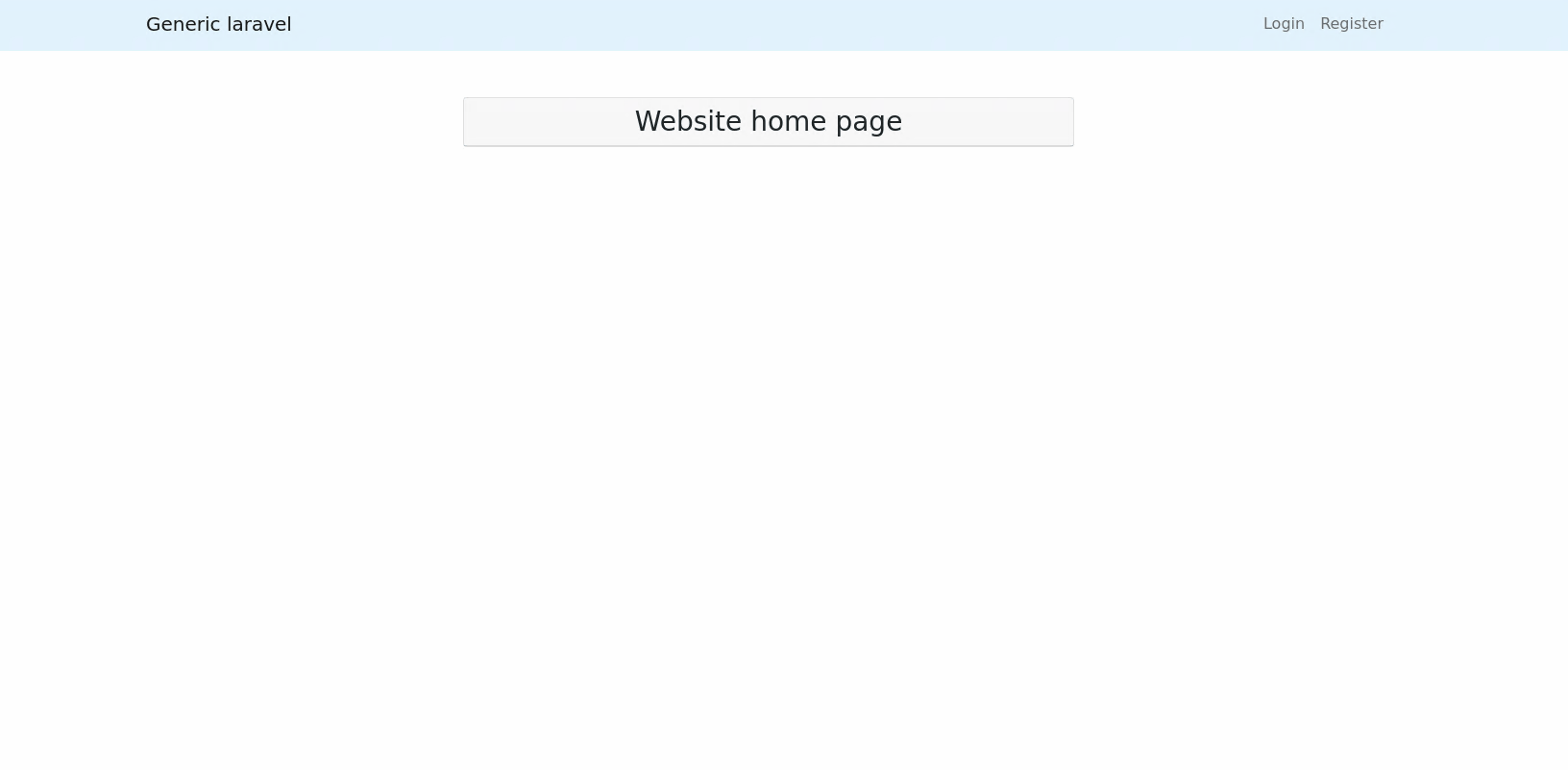Select the Website home page heading

click(769, 121)
